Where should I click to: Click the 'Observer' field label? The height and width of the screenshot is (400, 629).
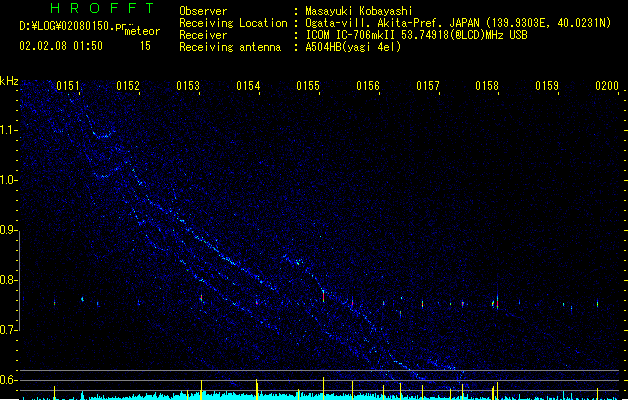click(x=203, y=11)
